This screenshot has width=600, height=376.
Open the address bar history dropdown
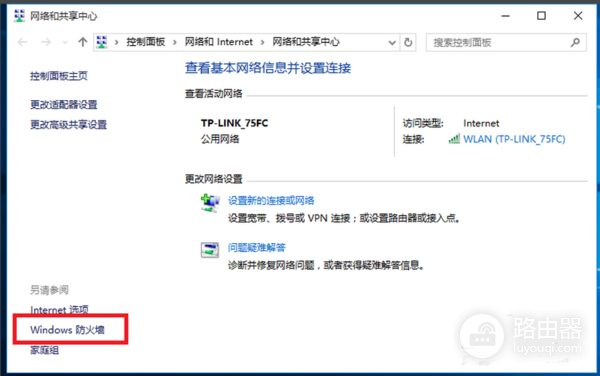coord(392,42)
